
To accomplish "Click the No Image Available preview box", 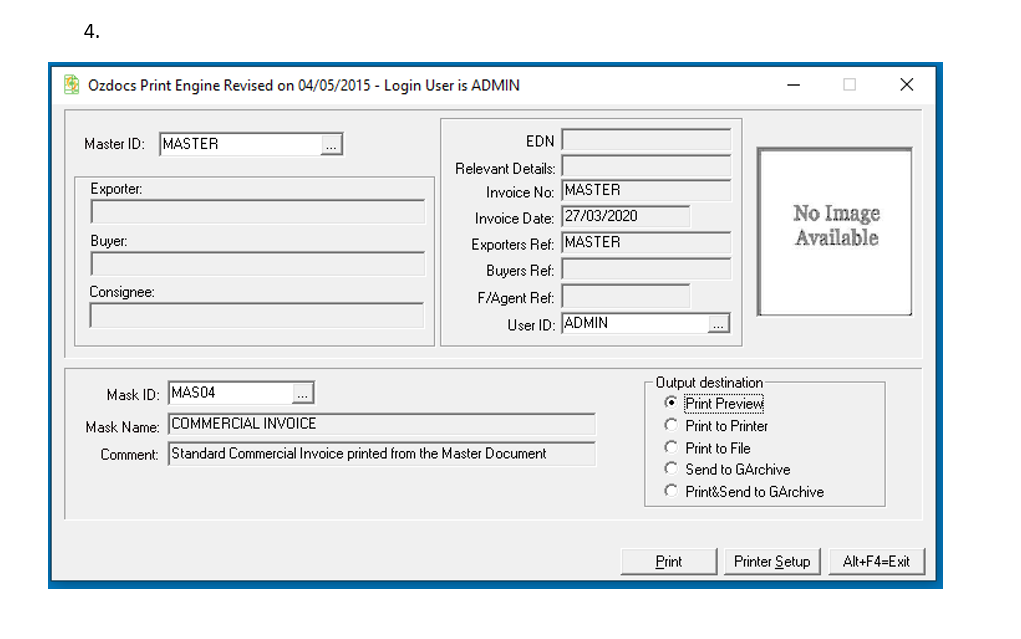I will (x=835, y=232).
